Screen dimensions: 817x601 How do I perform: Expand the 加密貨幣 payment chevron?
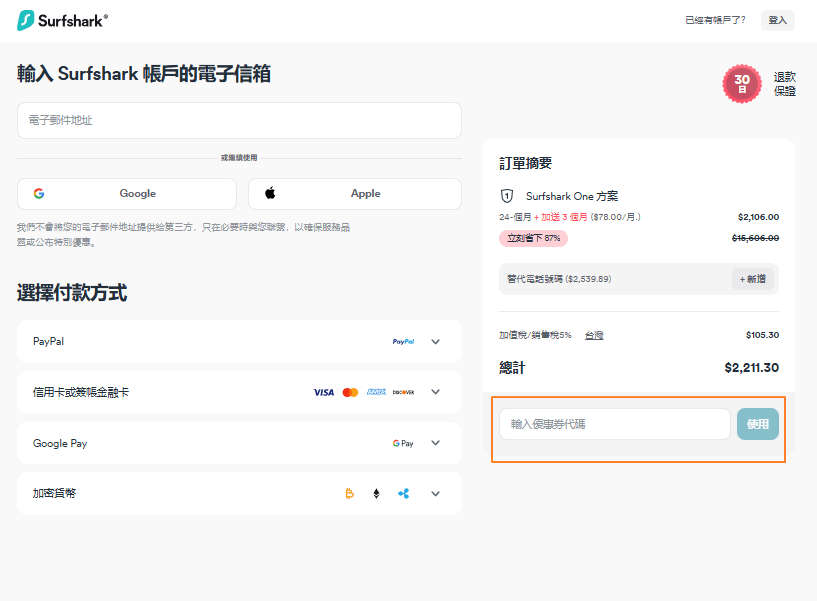point(435,494)
